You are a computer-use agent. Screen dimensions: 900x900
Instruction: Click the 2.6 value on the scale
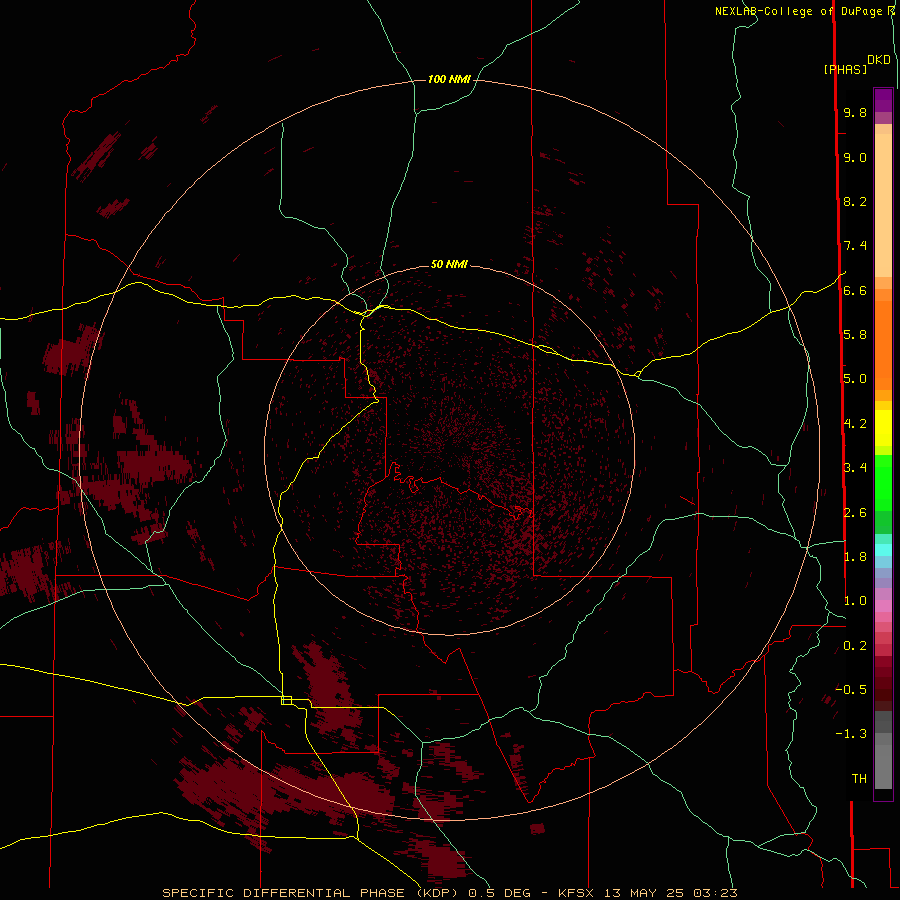pyautogui.click(x=855, y=513)
